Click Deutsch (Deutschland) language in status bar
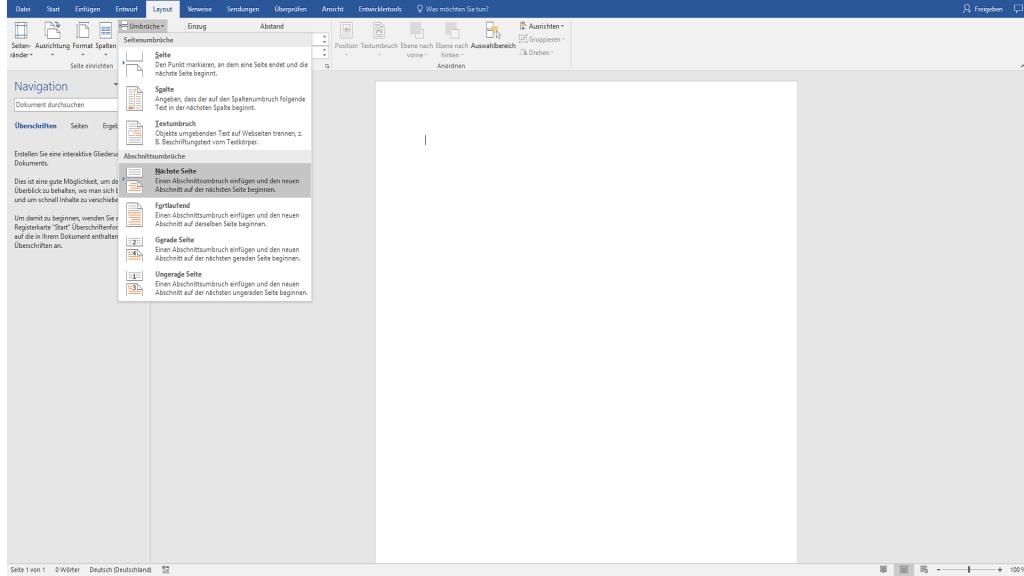 coord(123,570)
